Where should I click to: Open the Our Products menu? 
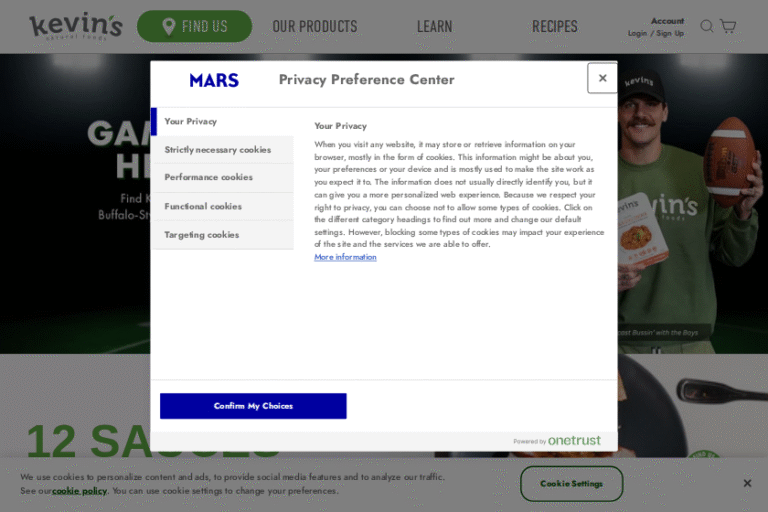click(x=314, y=26)
